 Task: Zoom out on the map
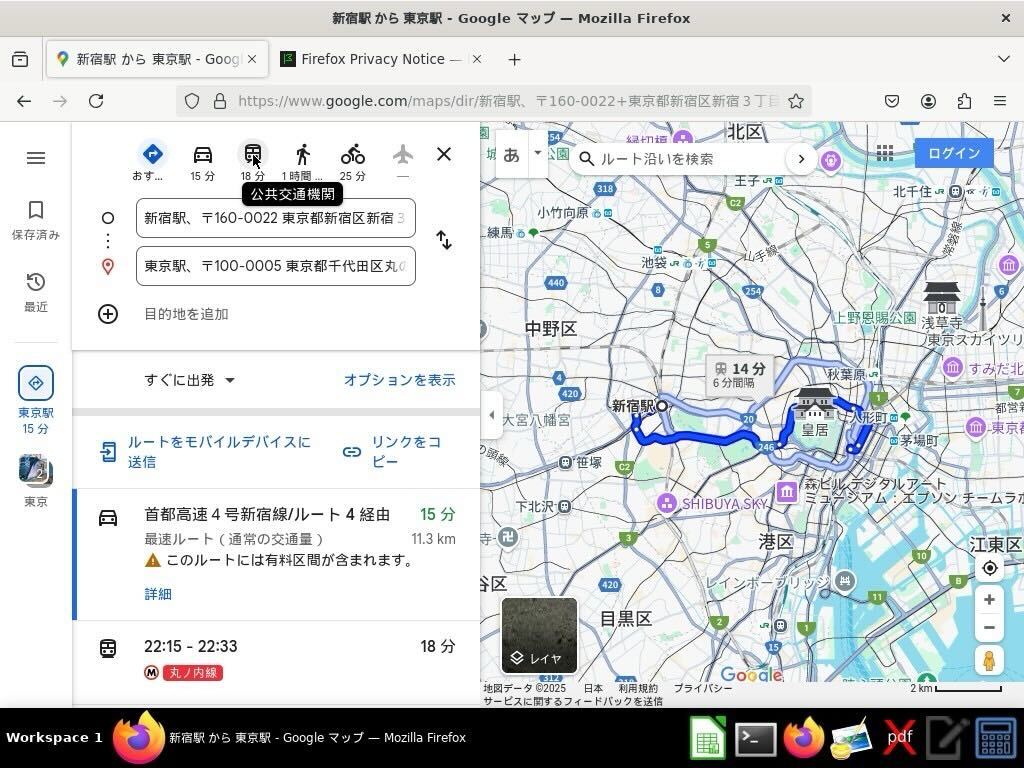pos(989,628)
